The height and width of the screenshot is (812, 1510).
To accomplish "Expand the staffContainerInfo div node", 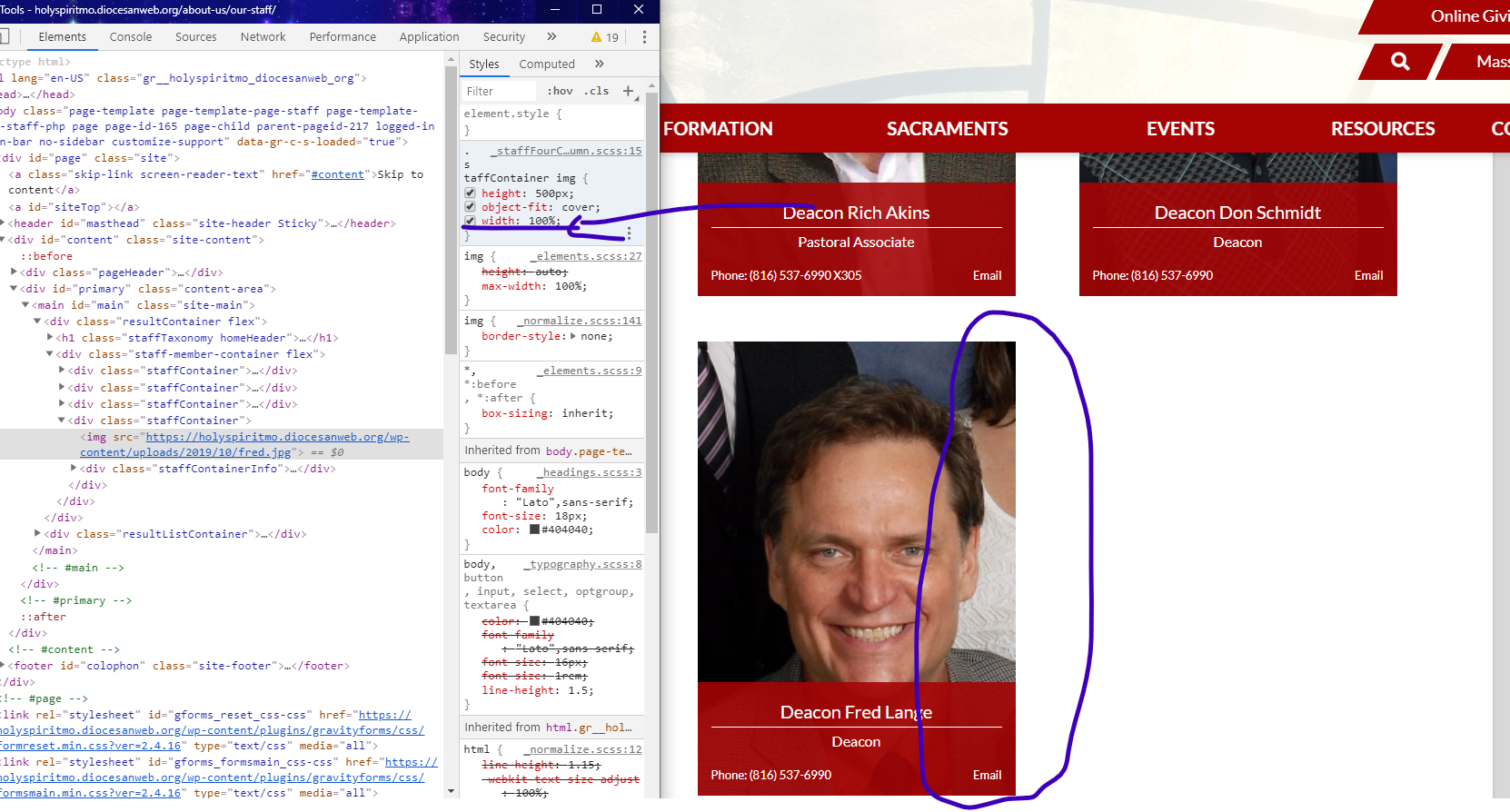I will click(x=74, y=469).
